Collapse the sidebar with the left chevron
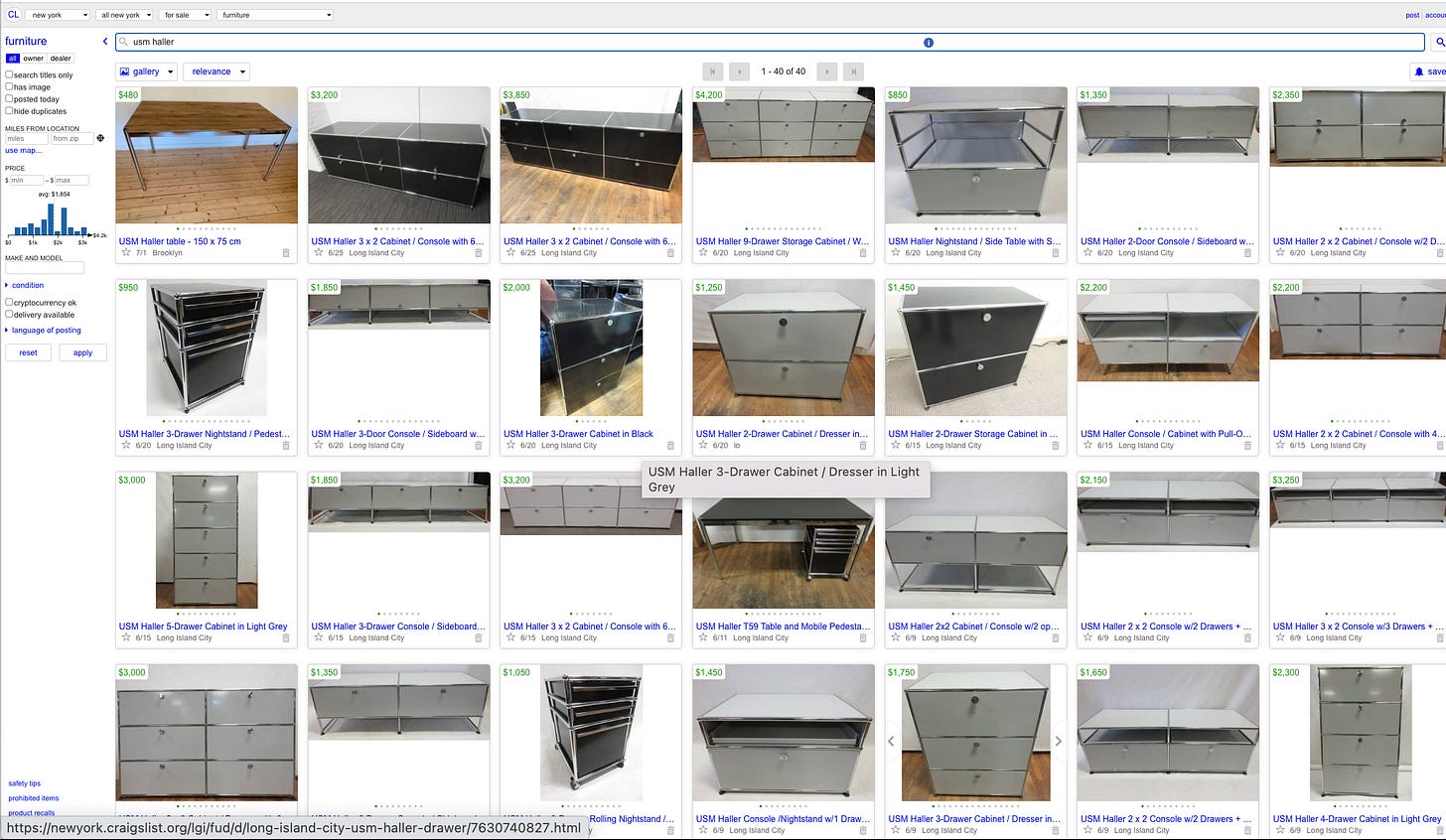Screen dimensions: 1446x840 tap(105, 42)
